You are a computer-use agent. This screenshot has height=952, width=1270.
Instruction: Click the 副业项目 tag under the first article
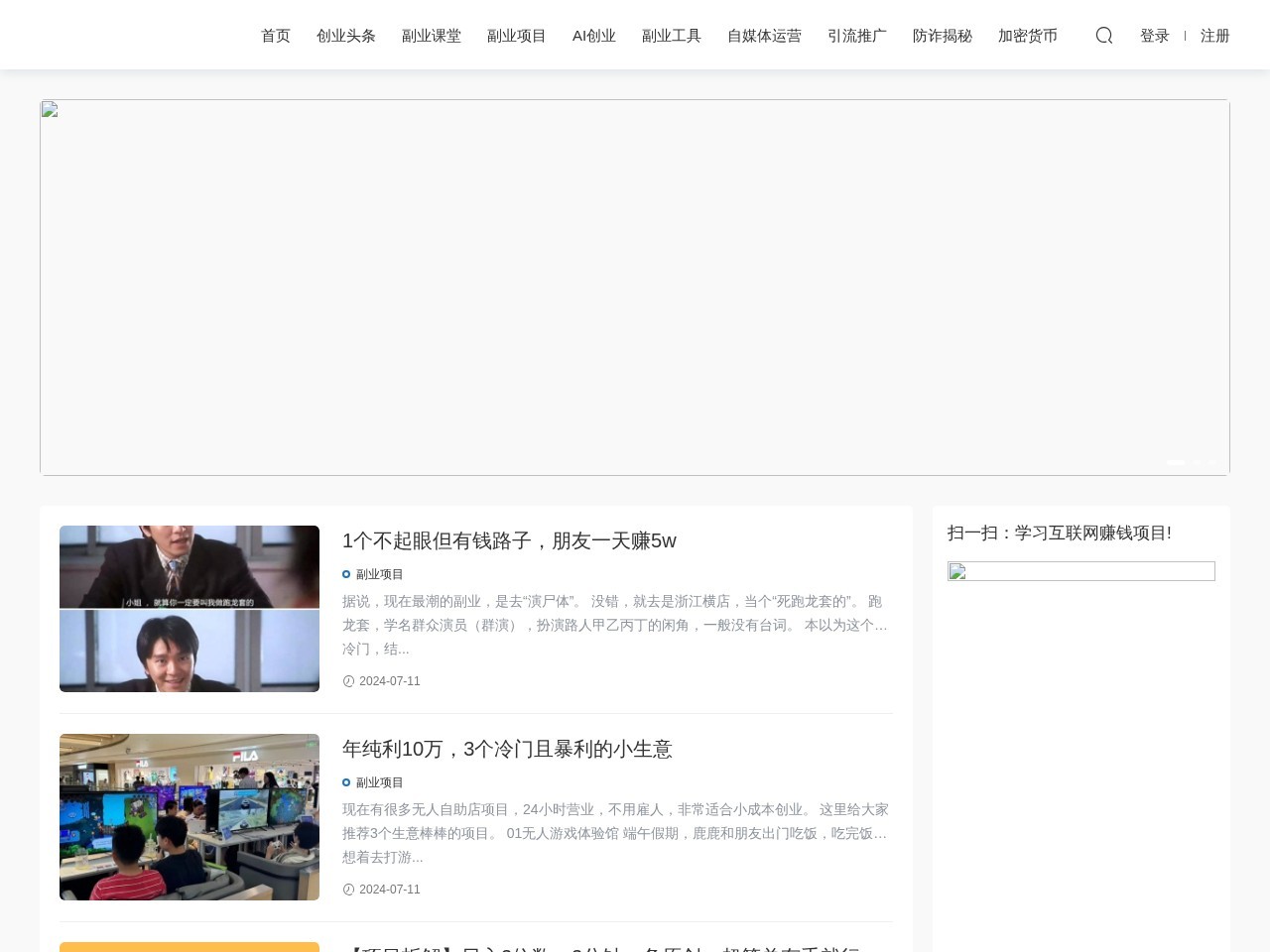coord(379,574)
